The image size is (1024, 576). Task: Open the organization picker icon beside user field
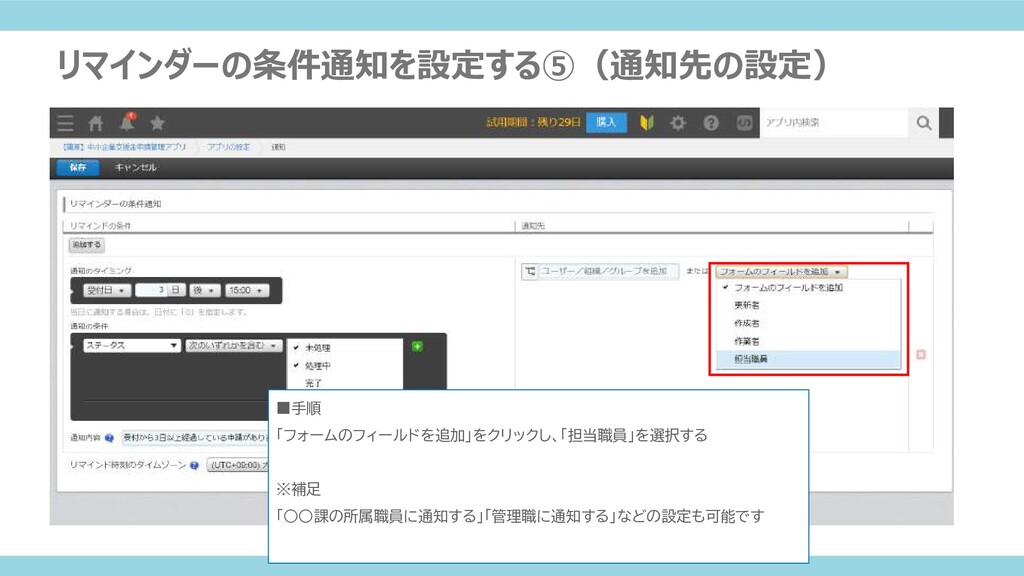(x=530, y=272)
